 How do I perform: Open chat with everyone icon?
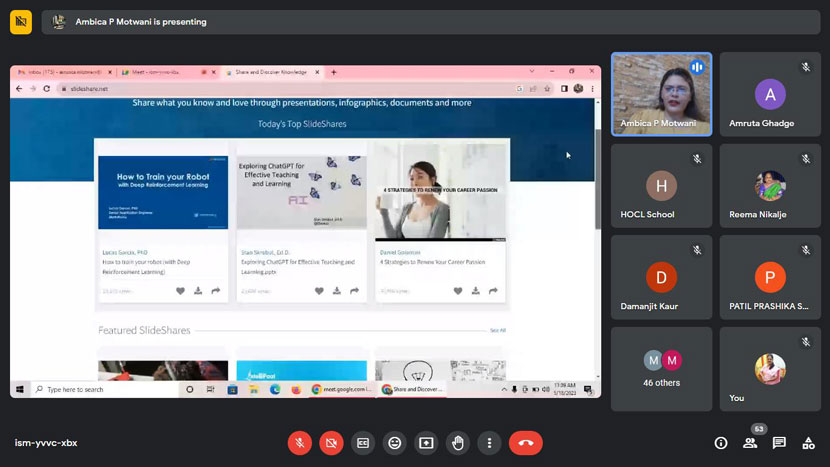779,443
